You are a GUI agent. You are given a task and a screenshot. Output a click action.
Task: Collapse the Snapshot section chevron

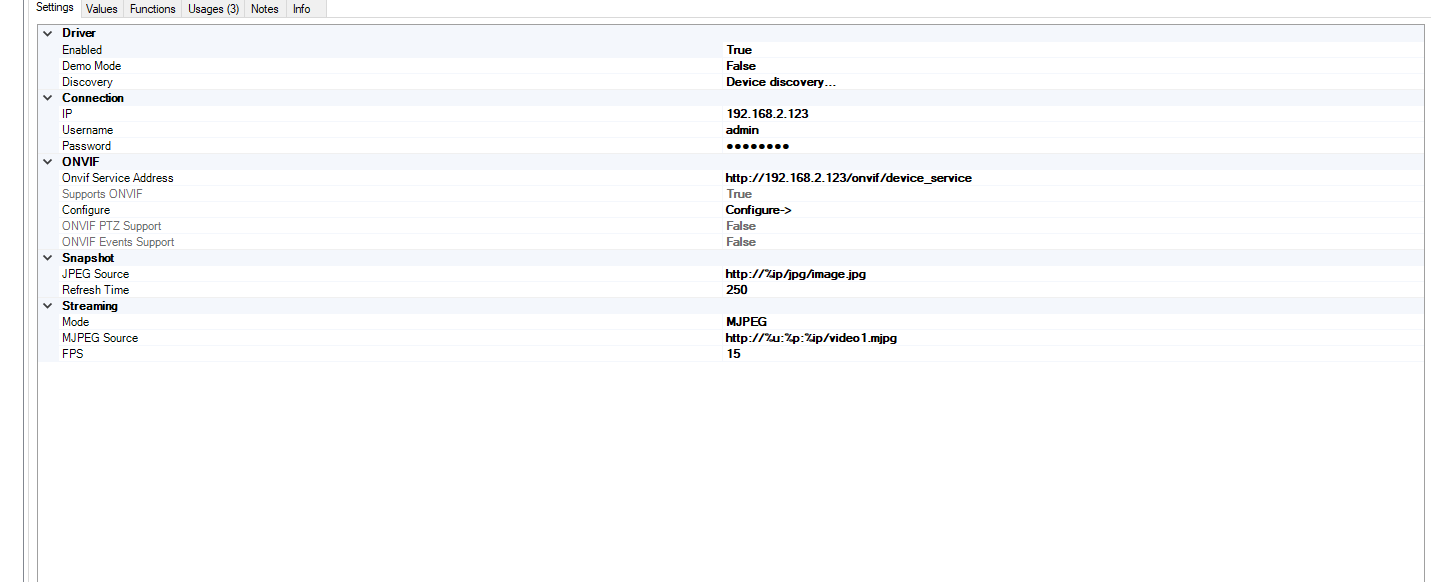(x=47, y=258)
